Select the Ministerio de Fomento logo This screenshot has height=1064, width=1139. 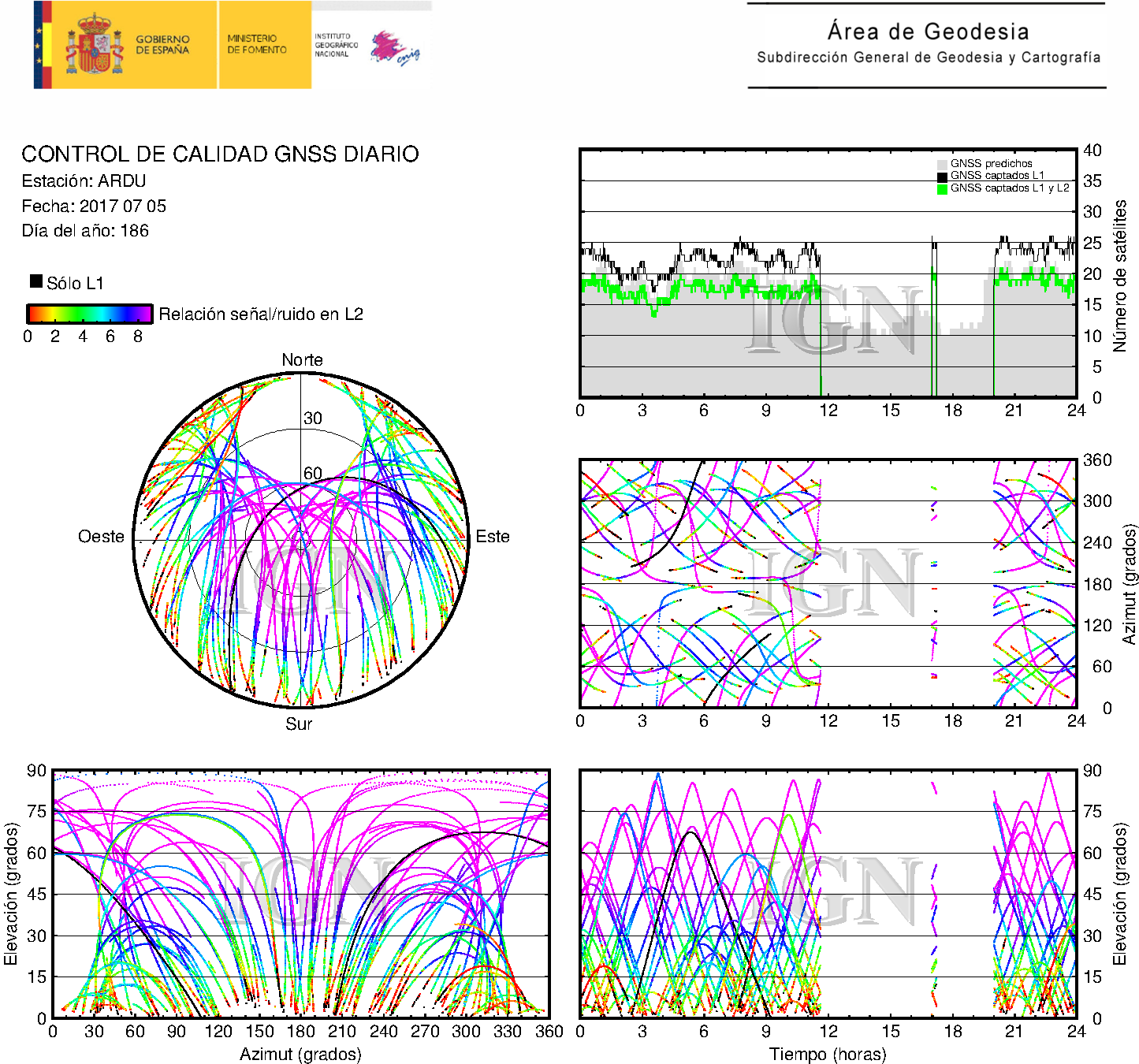point(257,44)
